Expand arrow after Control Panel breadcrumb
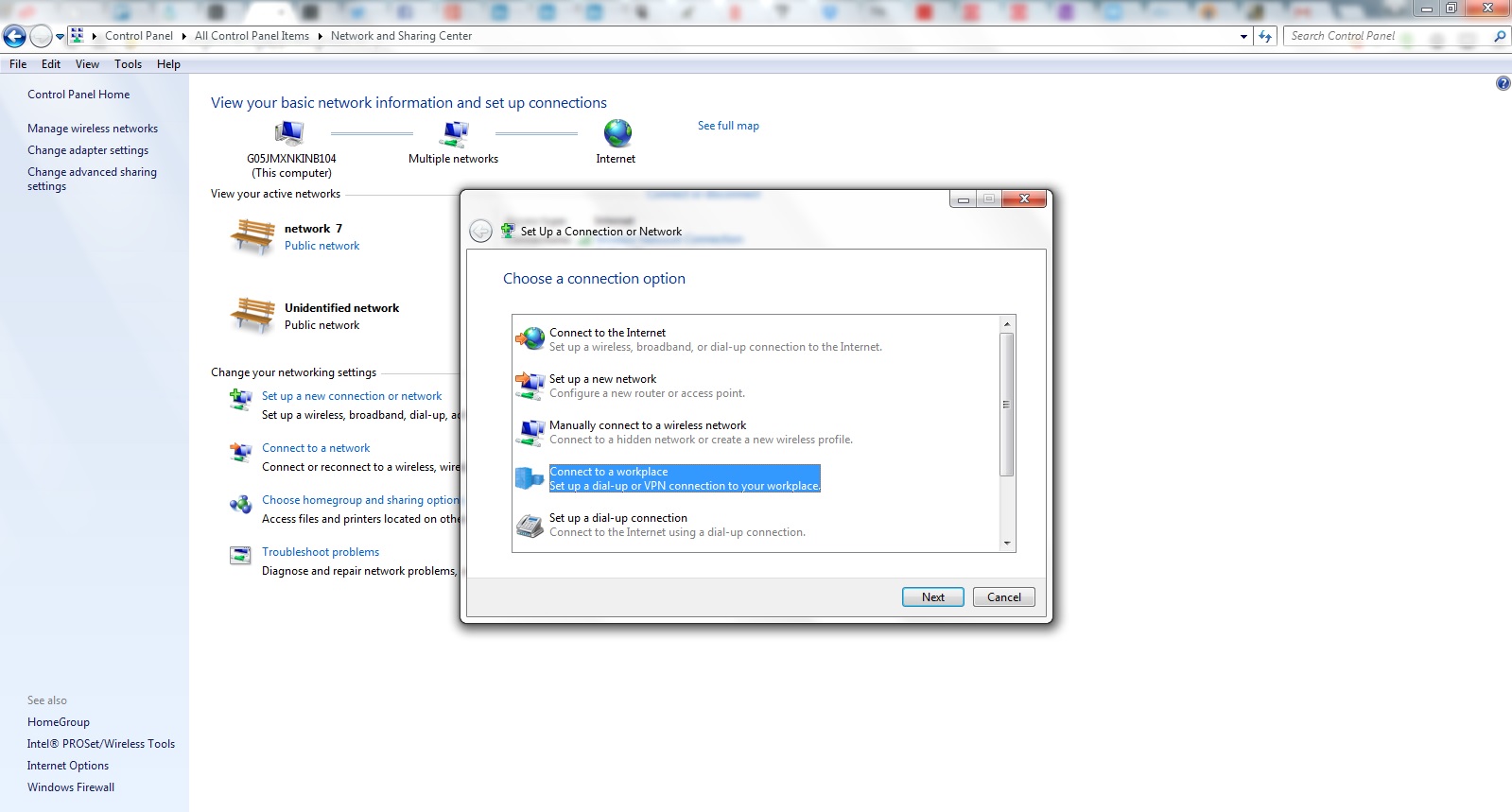Screen dimensions: 1512x812 pyautogui.click(x=183, y=36)
